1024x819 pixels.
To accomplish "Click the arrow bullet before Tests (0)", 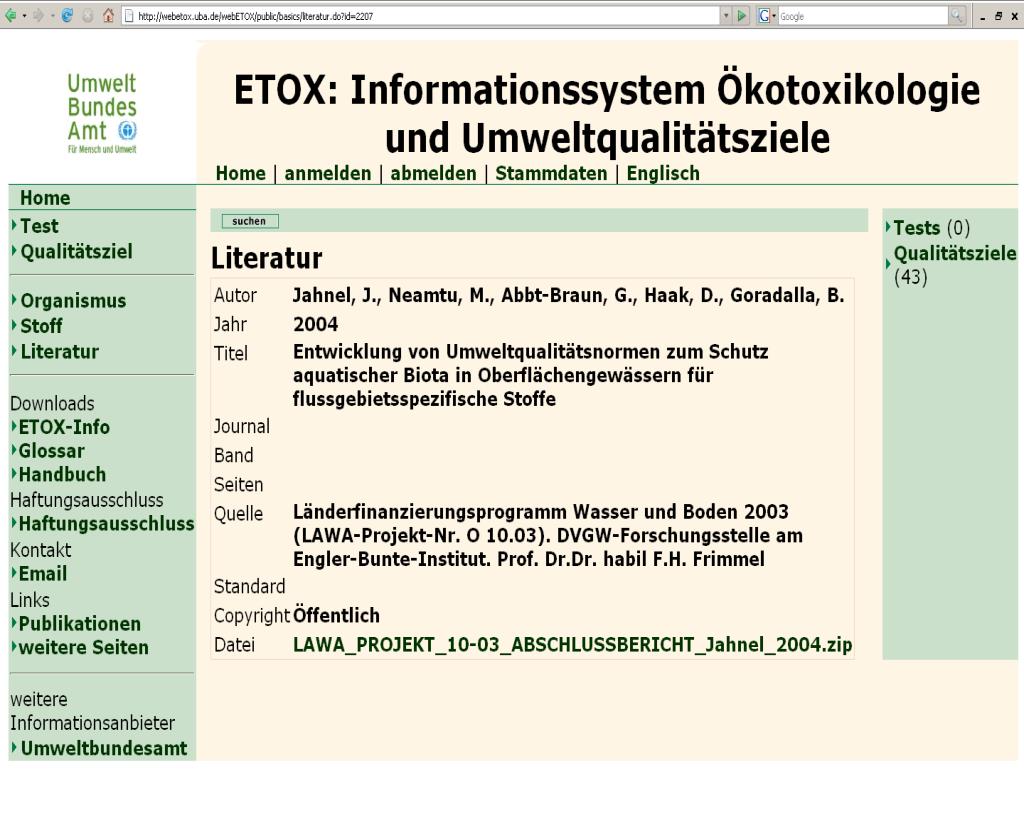I will 888,227.
